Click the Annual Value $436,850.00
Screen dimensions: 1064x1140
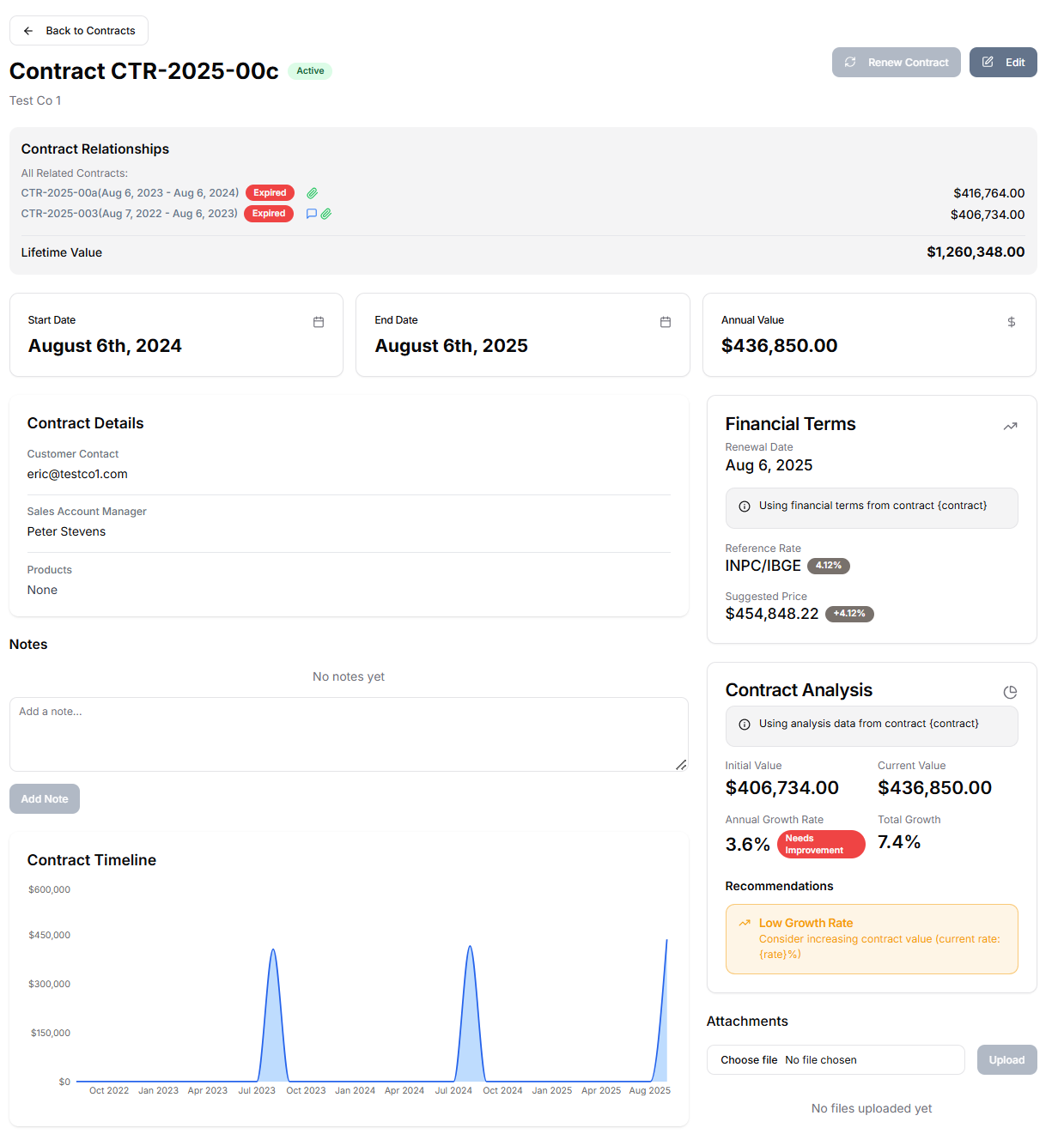point(780,346)
